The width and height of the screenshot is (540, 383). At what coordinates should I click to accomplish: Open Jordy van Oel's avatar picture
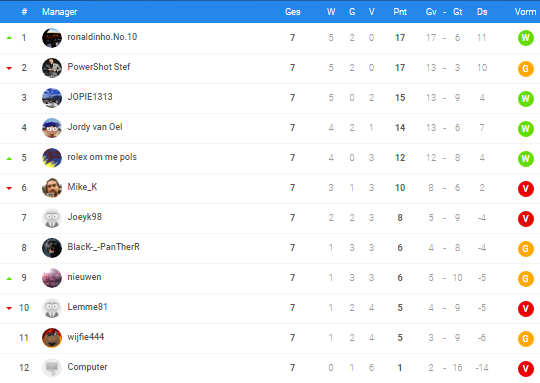[x=52, y=128]
